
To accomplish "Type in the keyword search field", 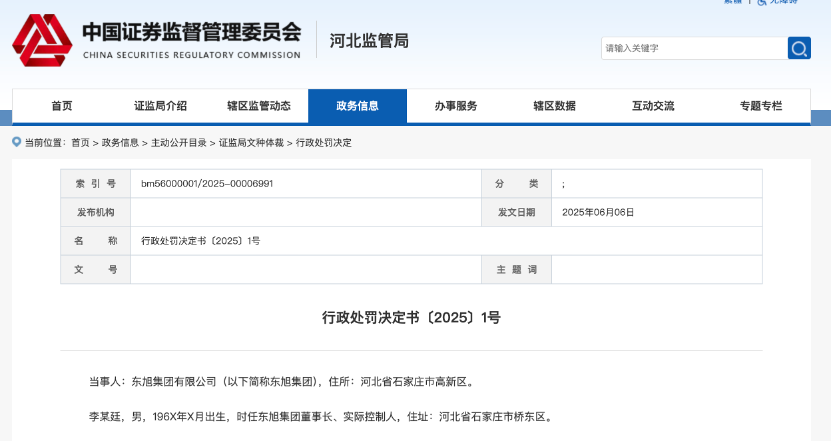I will (693, 48).
